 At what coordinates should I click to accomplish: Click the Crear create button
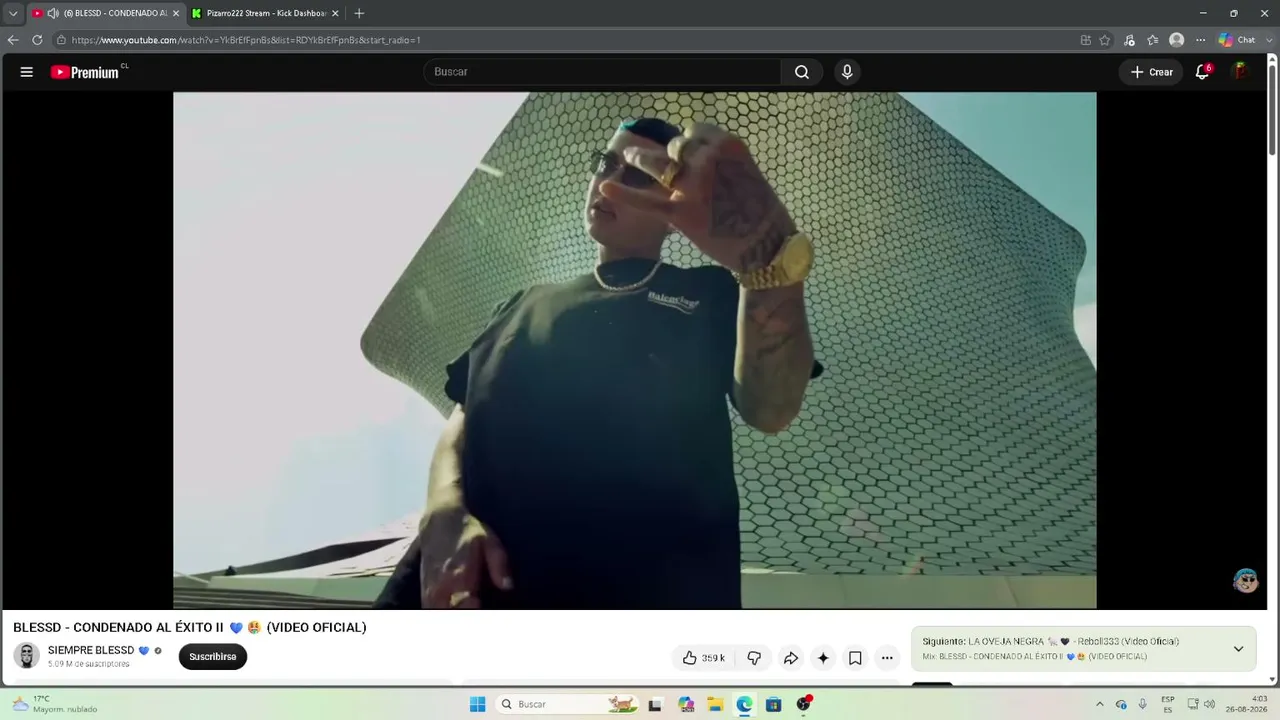(x=1151, y=72)
